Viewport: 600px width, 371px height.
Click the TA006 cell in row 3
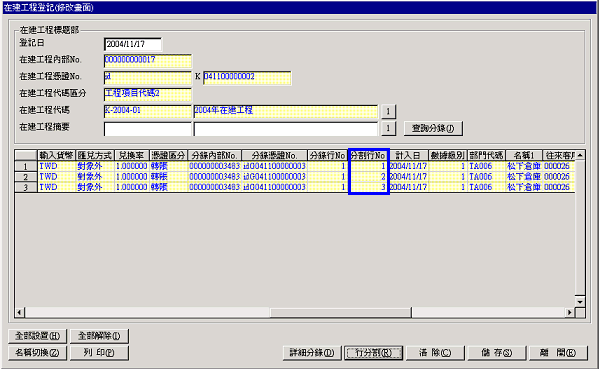coord(486,187)
